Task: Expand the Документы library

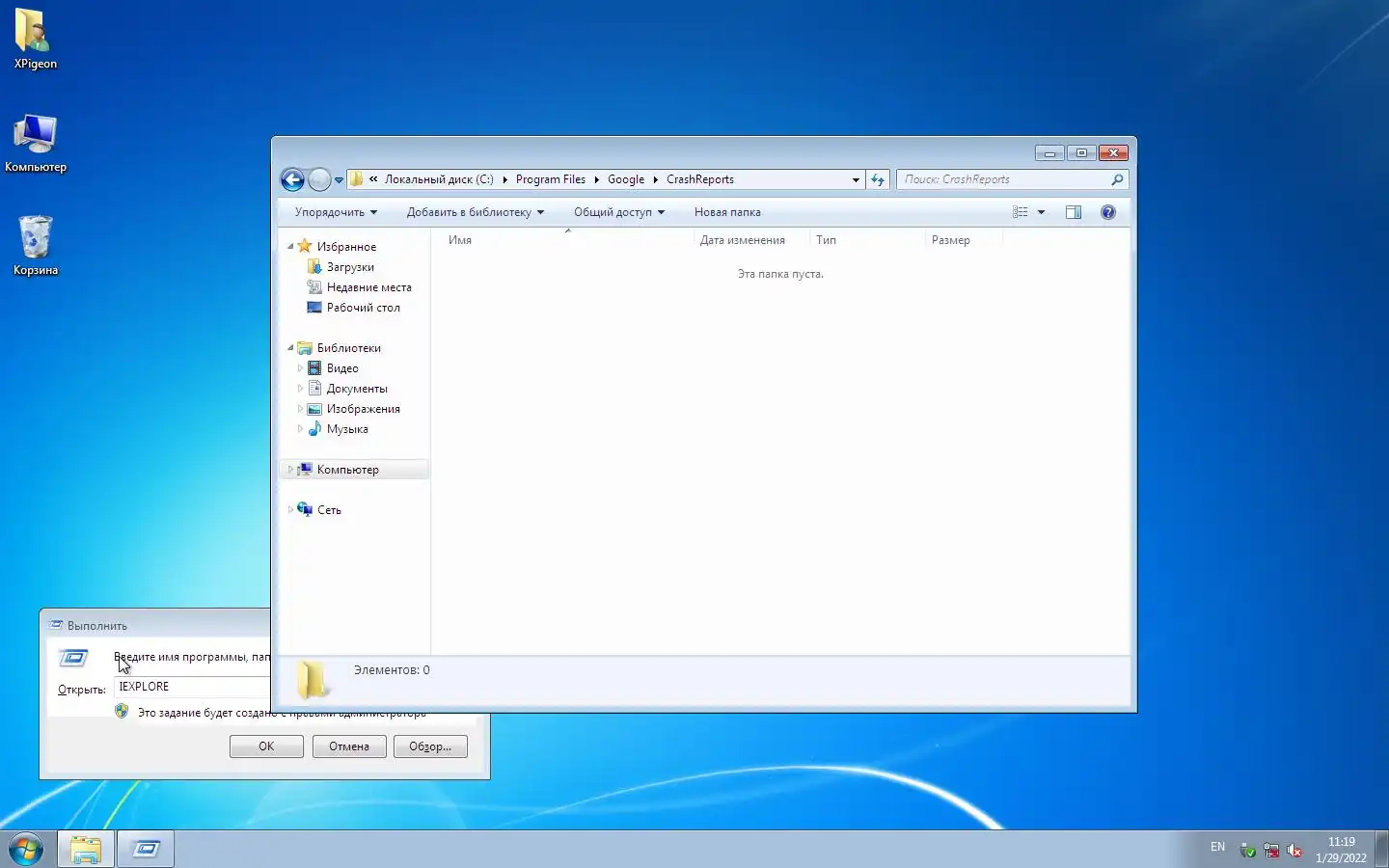Action: coord(300,389)
